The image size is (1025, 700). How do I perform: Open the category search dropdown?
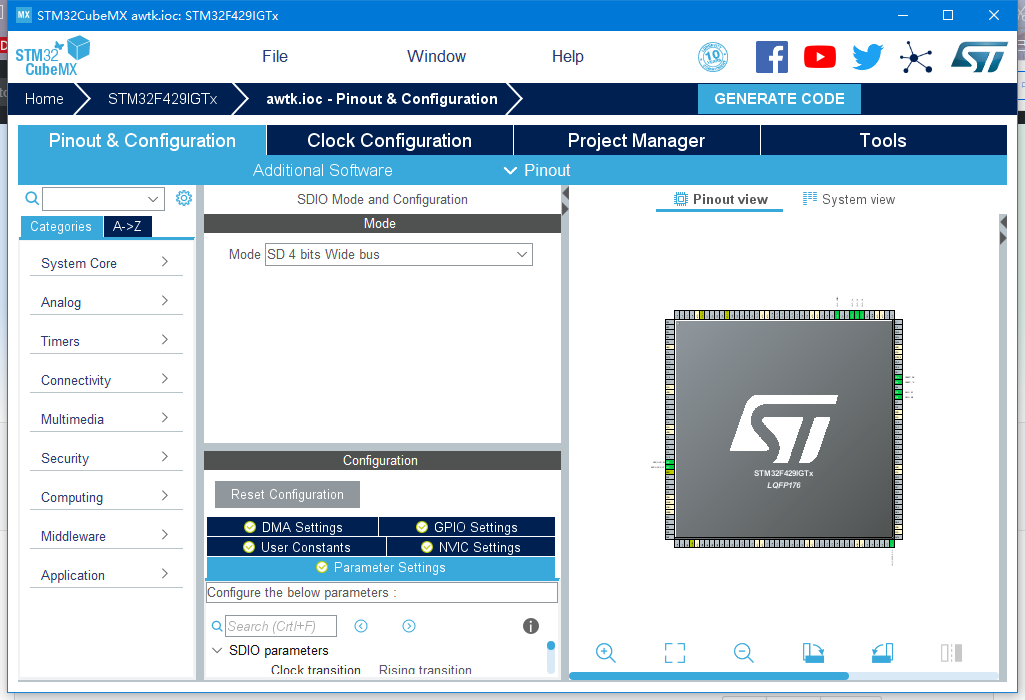point(153,199)
